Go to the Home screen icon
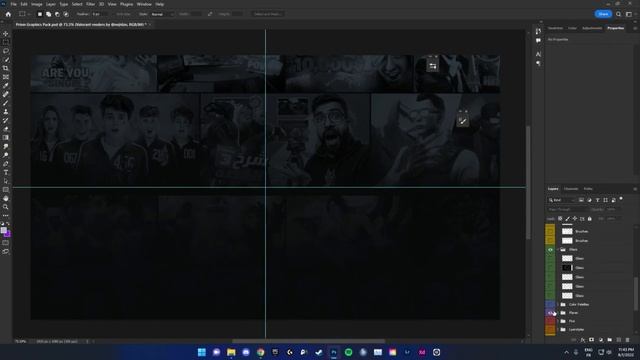Image resolution: width=640 pixels, height=360 pixels. [8, 14]
